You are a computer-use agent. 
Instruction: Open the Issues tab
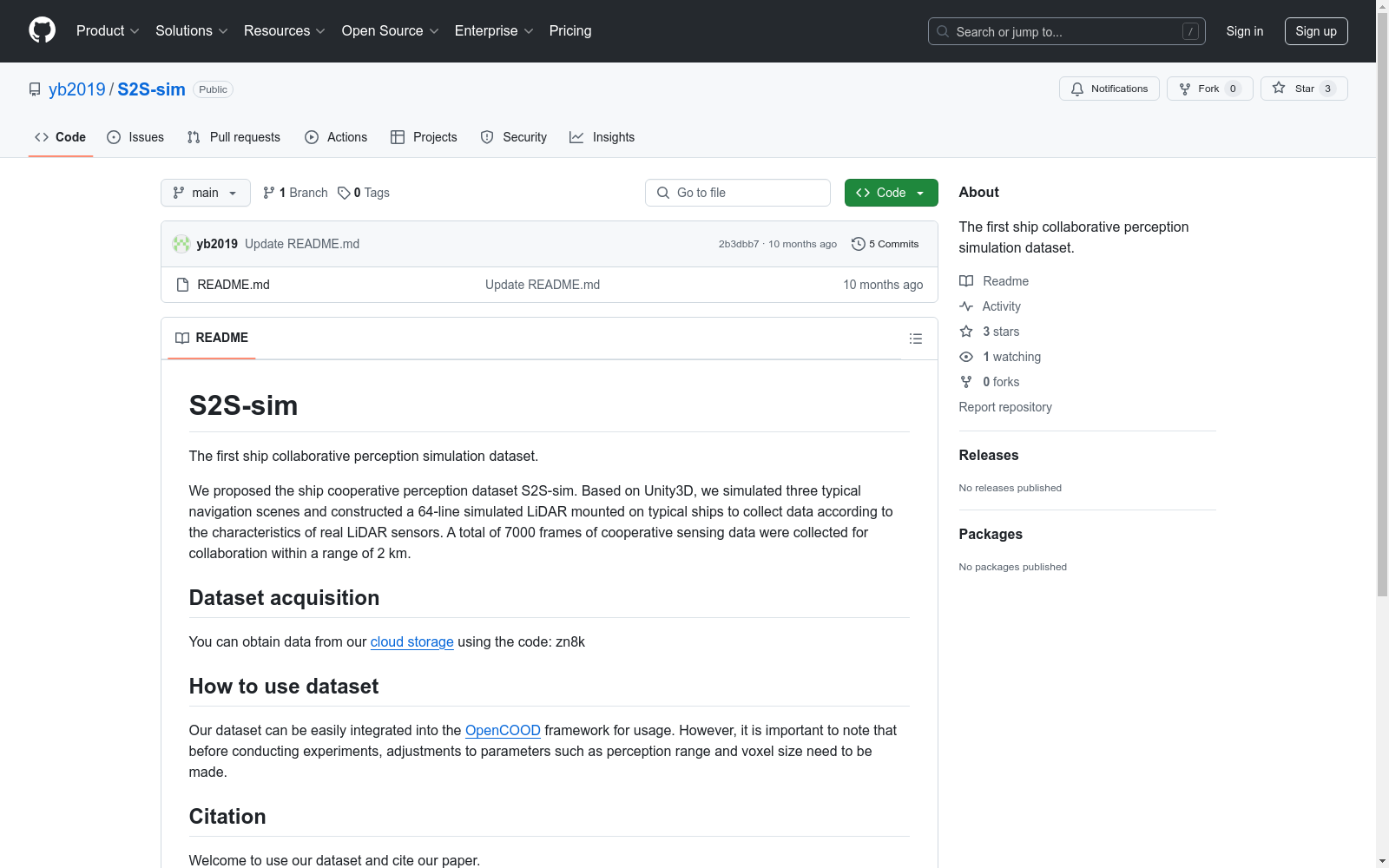click(x=135, y=137)
